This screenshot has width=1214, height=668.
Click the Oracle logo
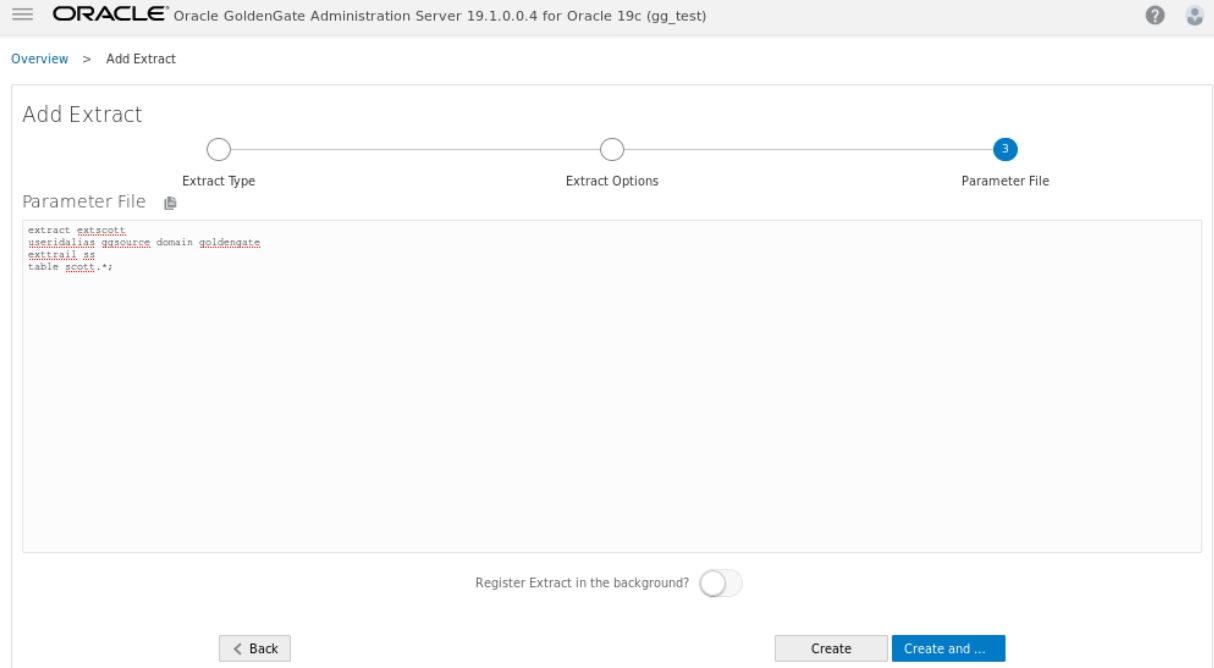(110, 15)
